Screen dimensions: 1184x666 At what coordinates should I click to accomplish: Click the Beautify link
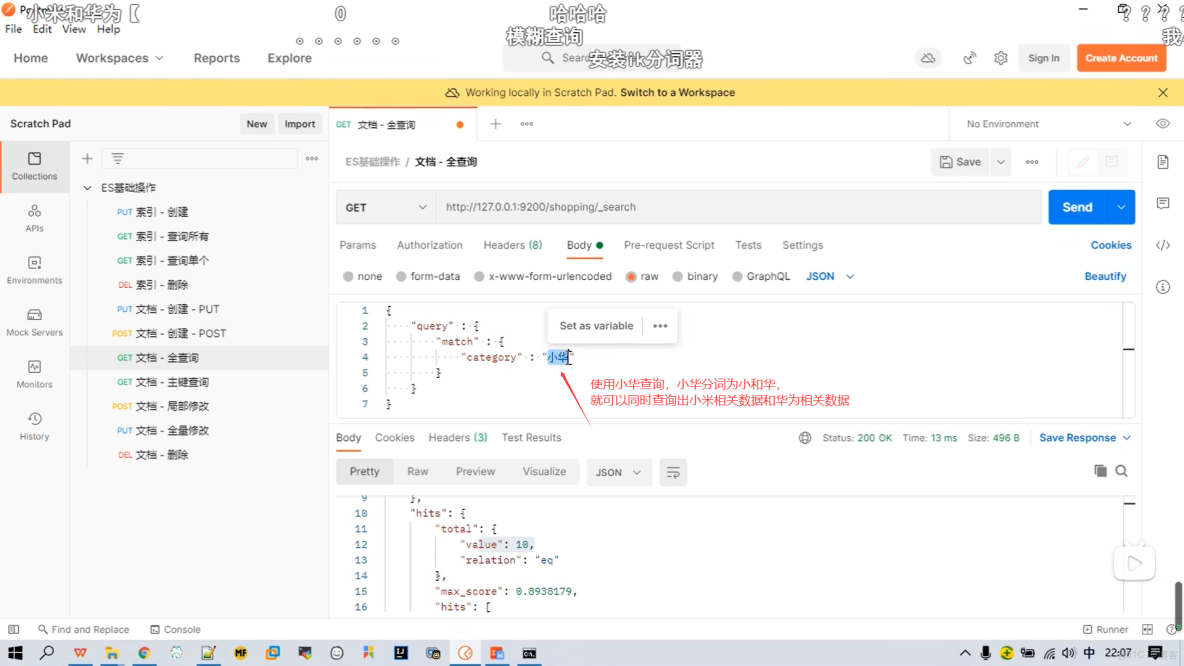[1104, 276]
